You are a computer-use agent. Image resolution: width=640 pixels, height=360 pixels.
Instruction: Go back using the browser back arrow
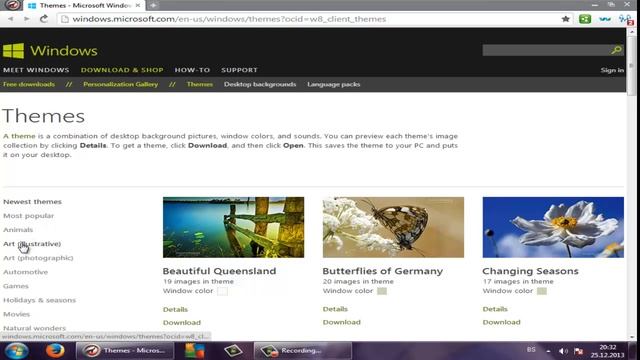[x=10, y=19]
